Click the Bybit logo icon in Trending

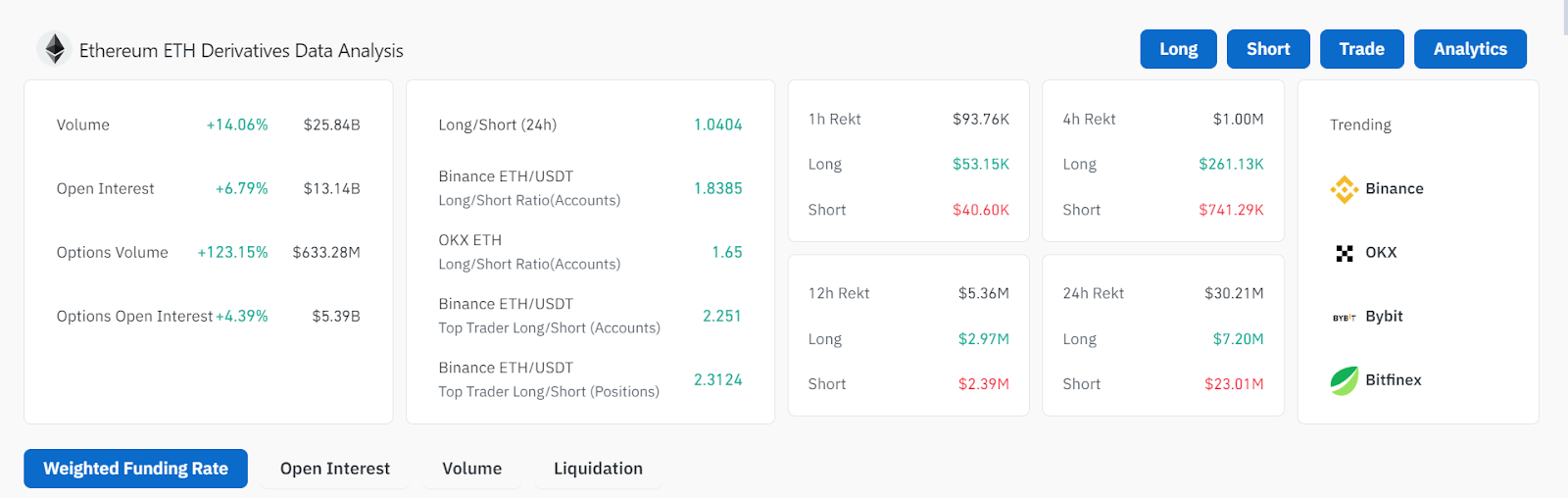[x=1344, y=317]
